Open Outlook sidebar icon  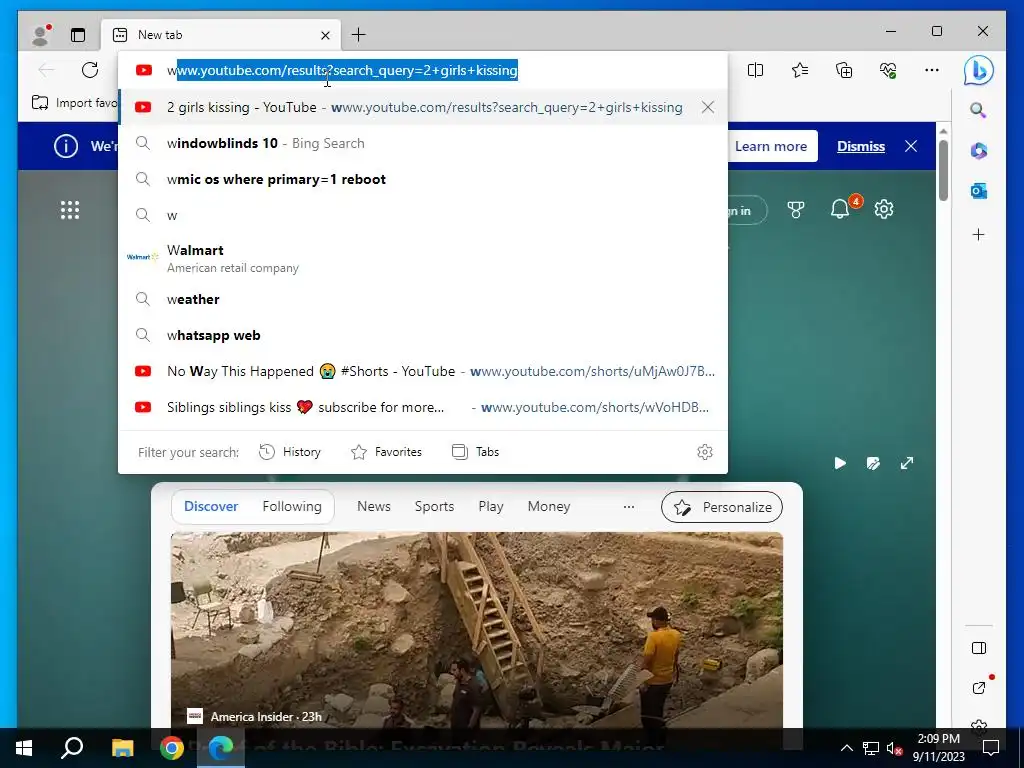[978, 191]
